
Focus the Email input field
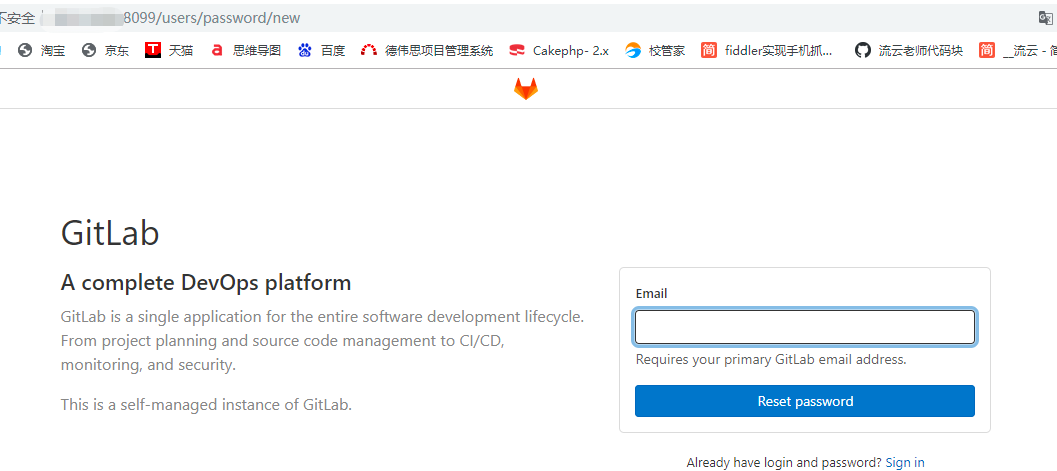[x=805, y=327]
